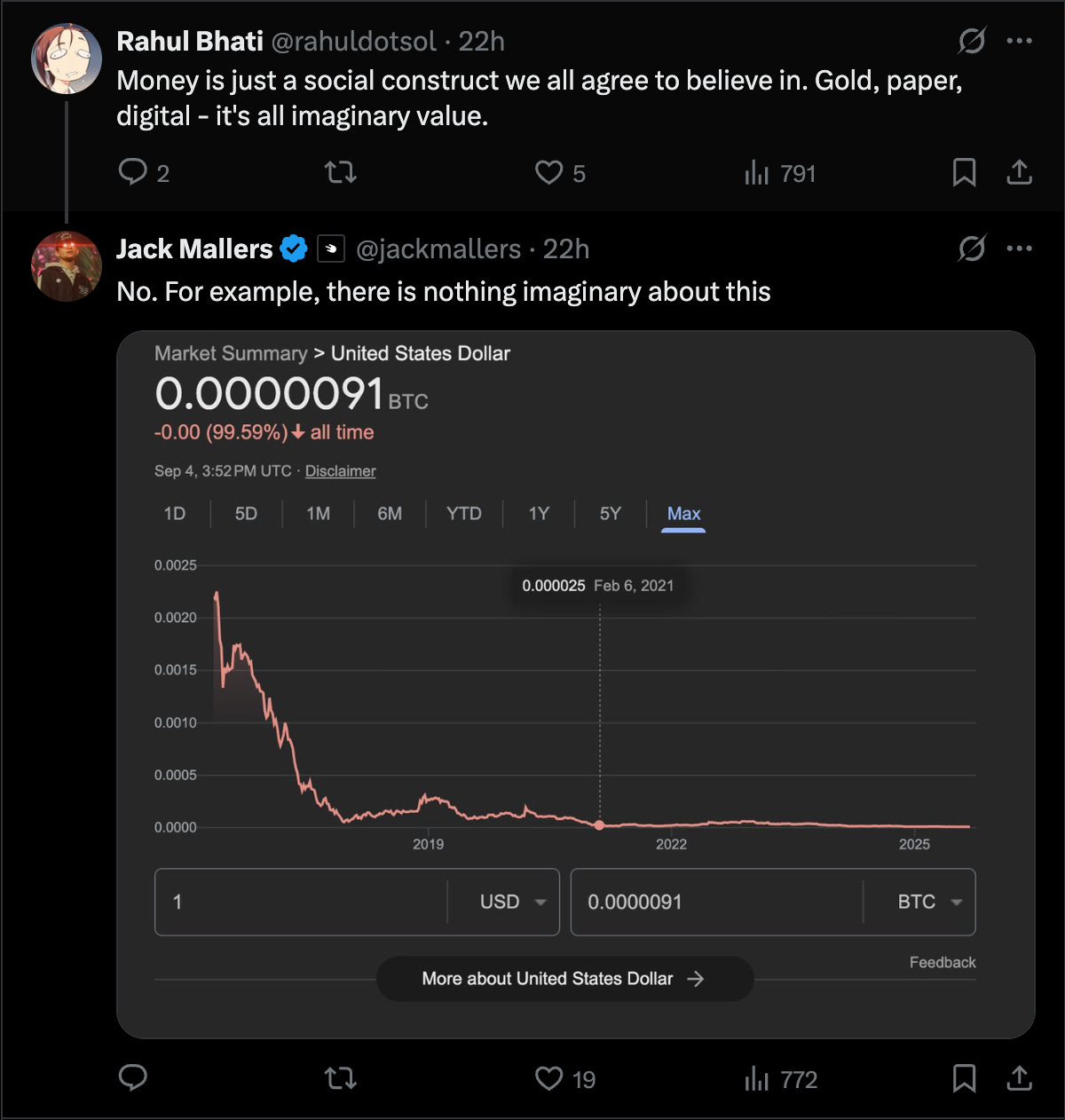Viewport: 1065px width, 1120px height.
Task: Bookmark Rahul Bhati's tweet
Action: [964, 172]
